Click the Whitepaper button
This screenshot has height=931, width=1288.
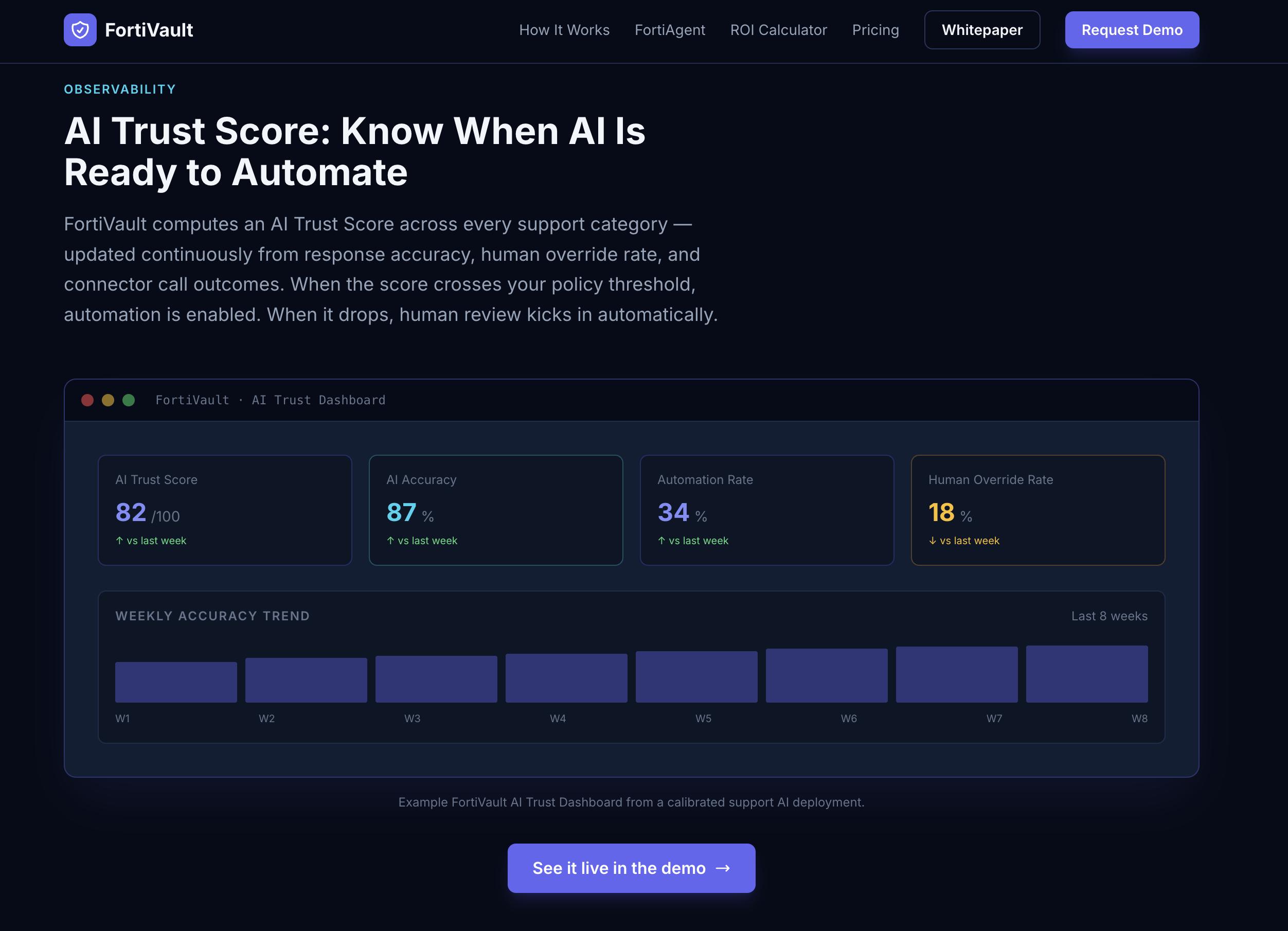[981, 30]
